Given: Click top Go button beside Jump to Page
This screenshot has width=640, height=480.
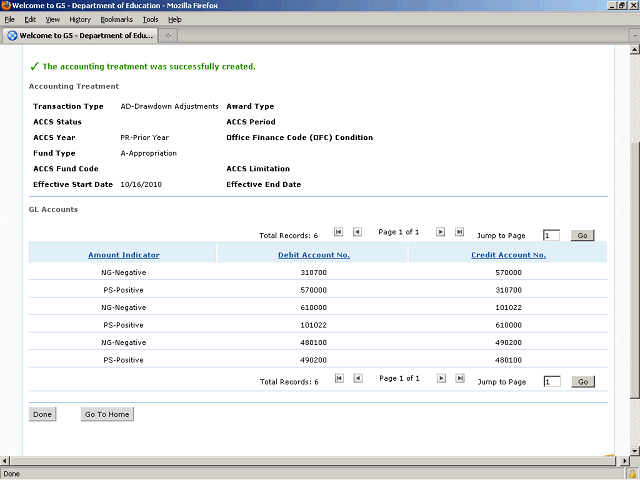Looking at the screenshot, I should click(583, 235).
